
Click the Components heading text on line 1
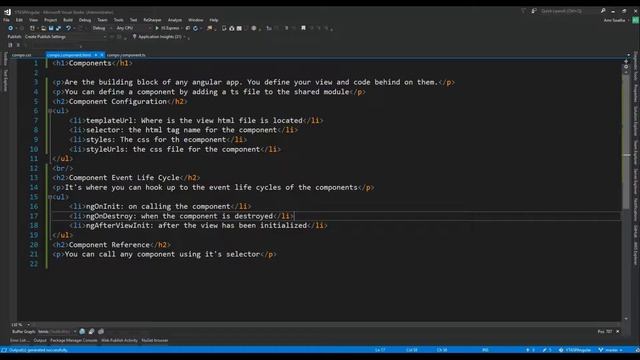pos(90,63)
